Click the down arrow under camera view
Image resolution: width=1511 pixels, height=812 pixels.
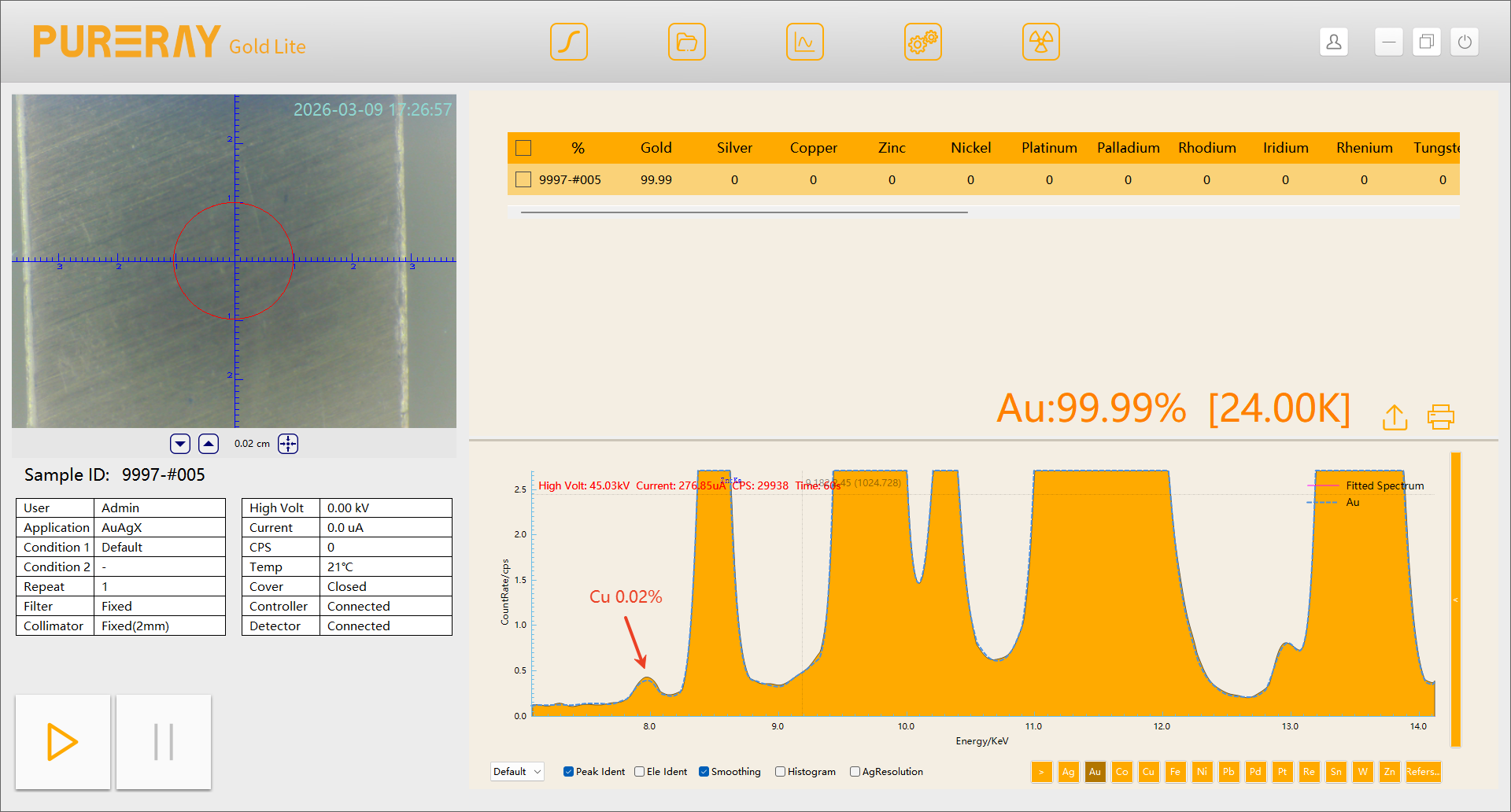coord(180,444)
